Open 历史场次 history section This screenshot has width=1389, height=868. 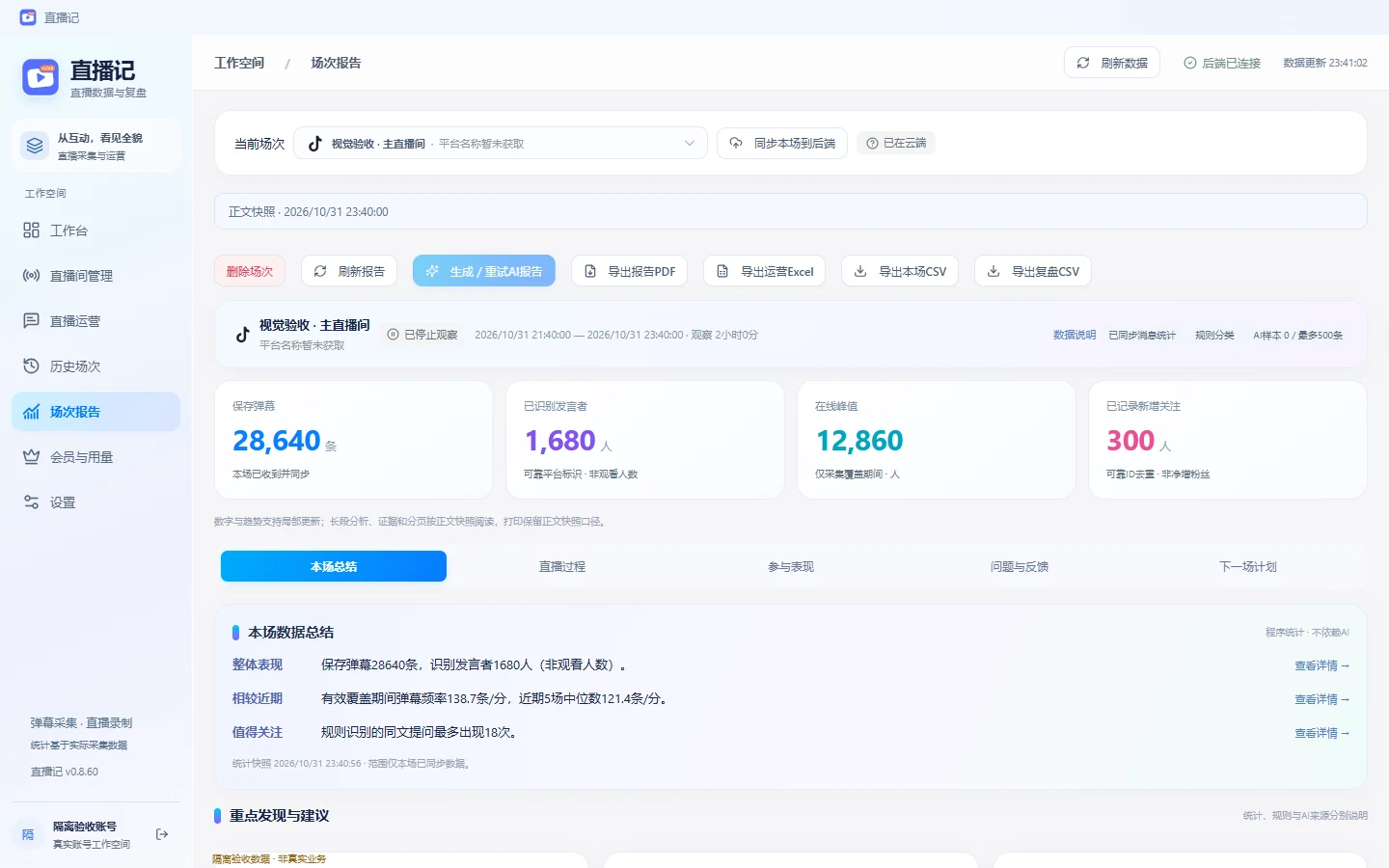point(95,366)
